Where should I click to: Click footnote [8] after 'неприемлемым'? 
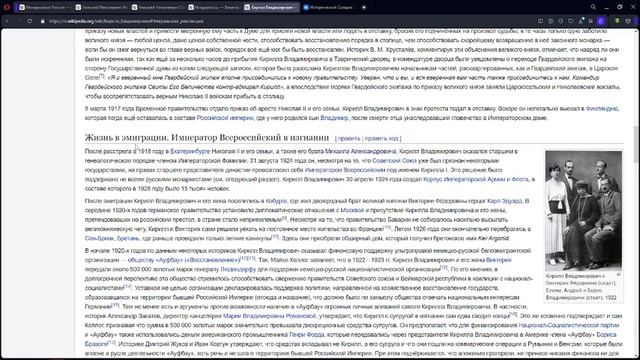click(x=284, y=218)
